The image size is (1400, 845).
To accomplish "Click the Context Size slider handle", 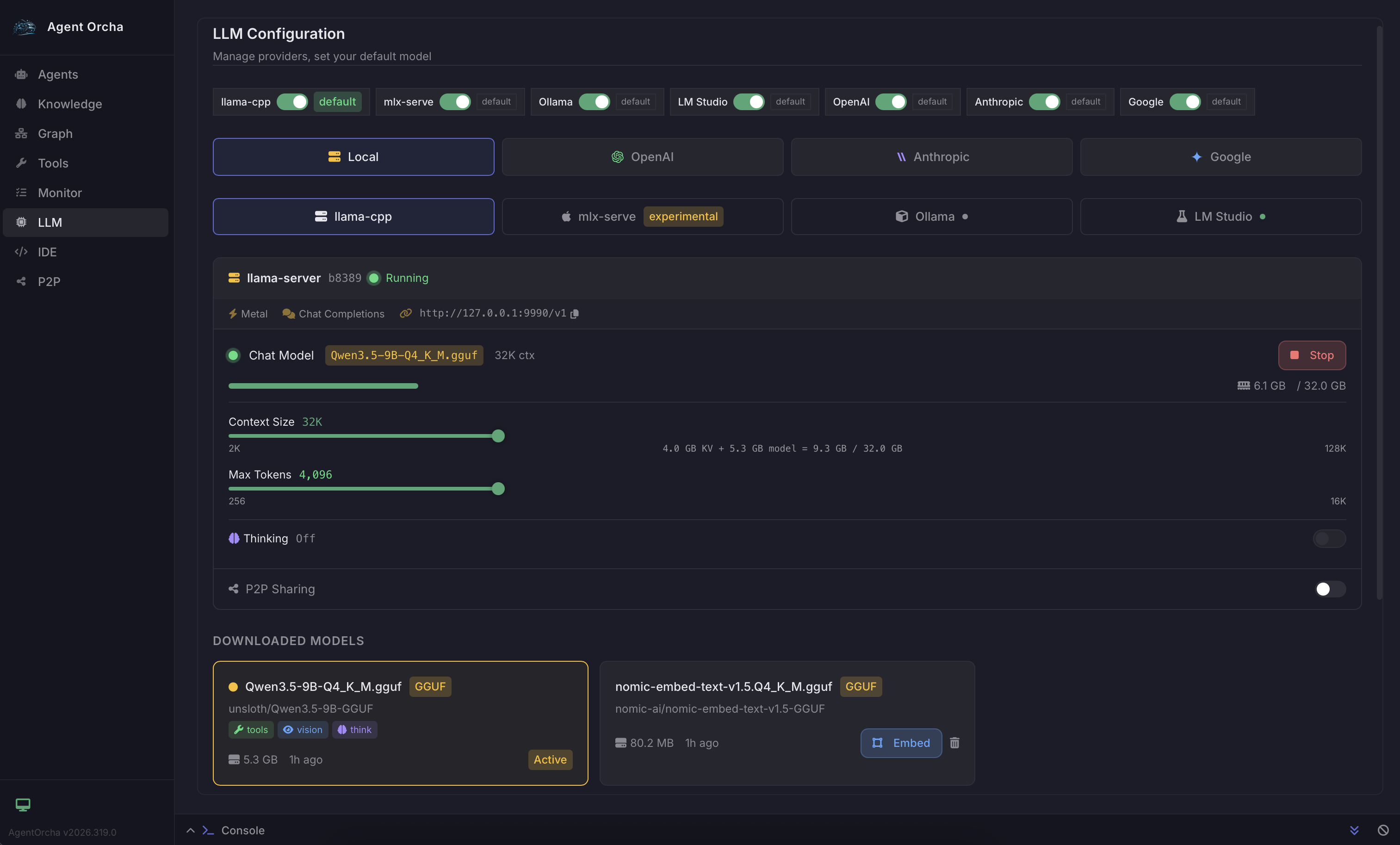I will (498, 436).
